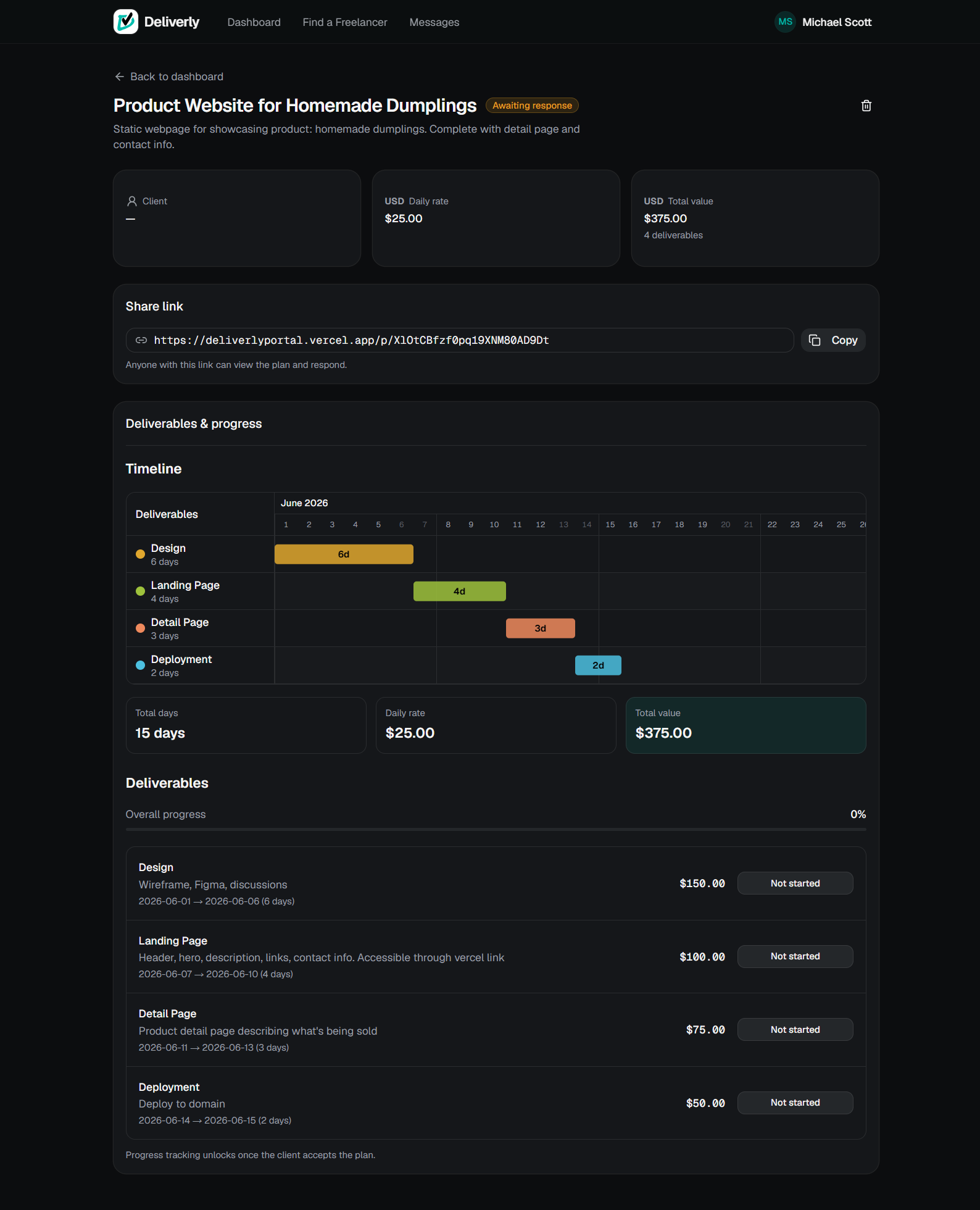Image resolution: width=980 pixels, height=1210 pixels.
Task: Click the 0% progress value
Action: tap(858, 814)
